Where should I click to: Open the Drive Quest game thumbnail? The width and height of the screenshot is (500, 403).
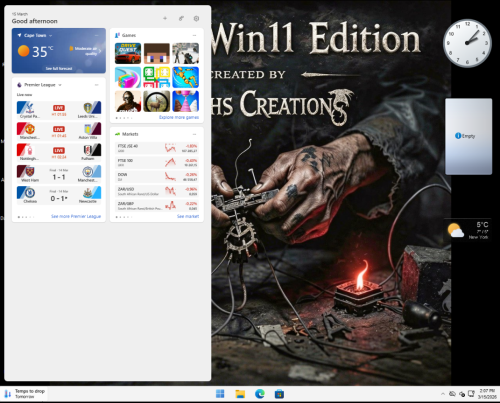click(128, 53)
